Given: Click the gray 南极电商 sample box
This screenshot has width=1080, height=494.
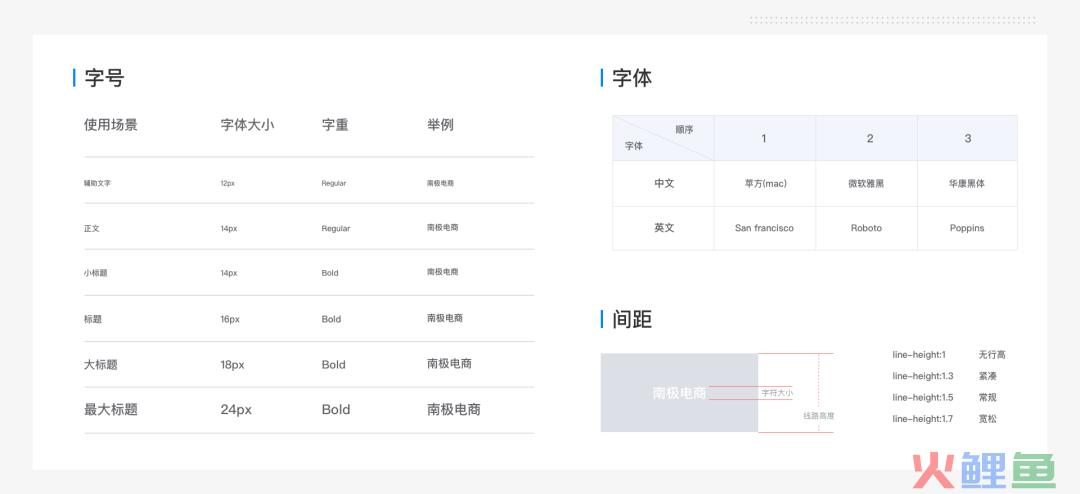Looking at the screenshot, I should pos(679,393).
